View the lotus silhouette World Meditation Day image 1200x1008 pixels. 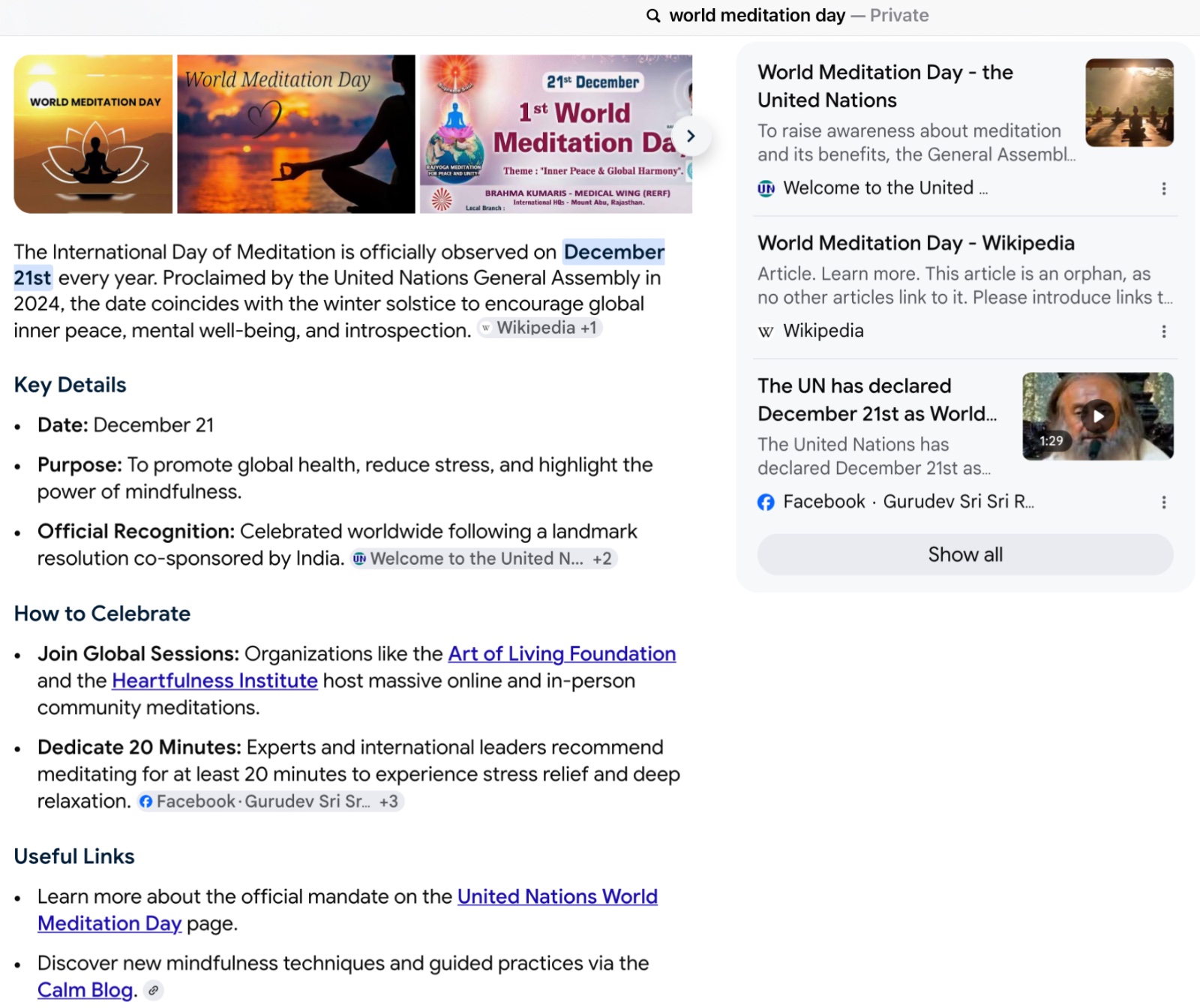(x=93, y=134)
